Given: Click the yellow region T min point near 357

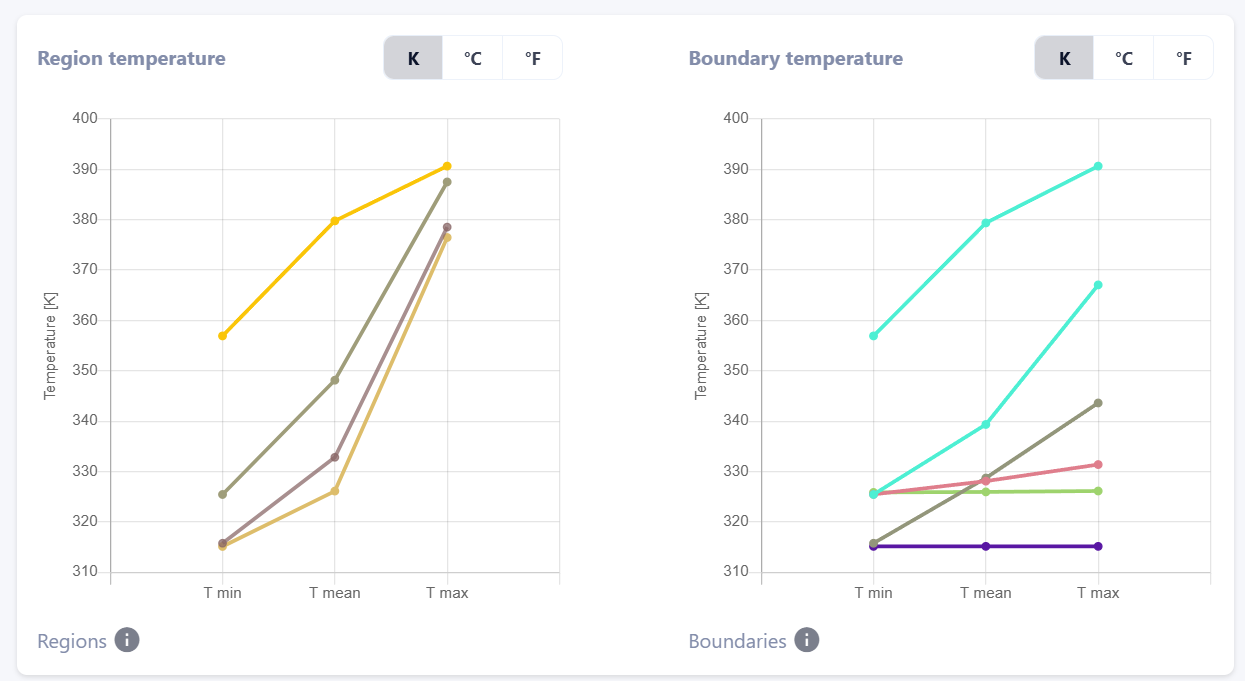Looking at the screenshot, I should [x=222, y=336].
